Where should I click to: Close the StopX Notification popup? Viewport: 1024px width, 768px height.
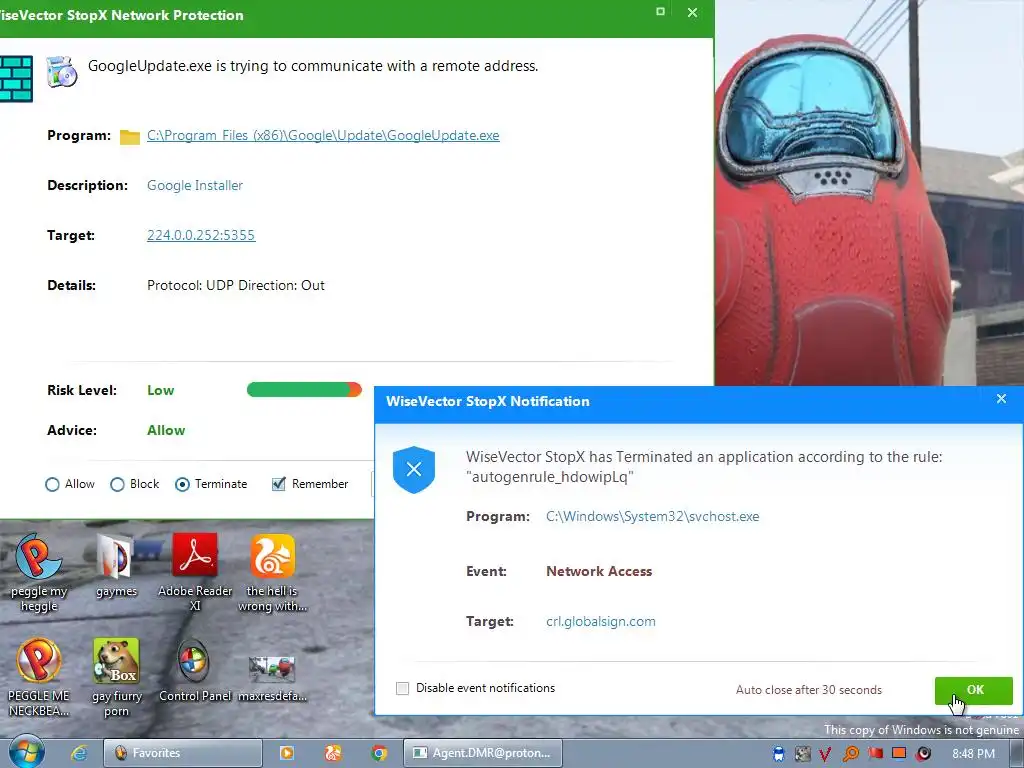(x=1001, y=399)
